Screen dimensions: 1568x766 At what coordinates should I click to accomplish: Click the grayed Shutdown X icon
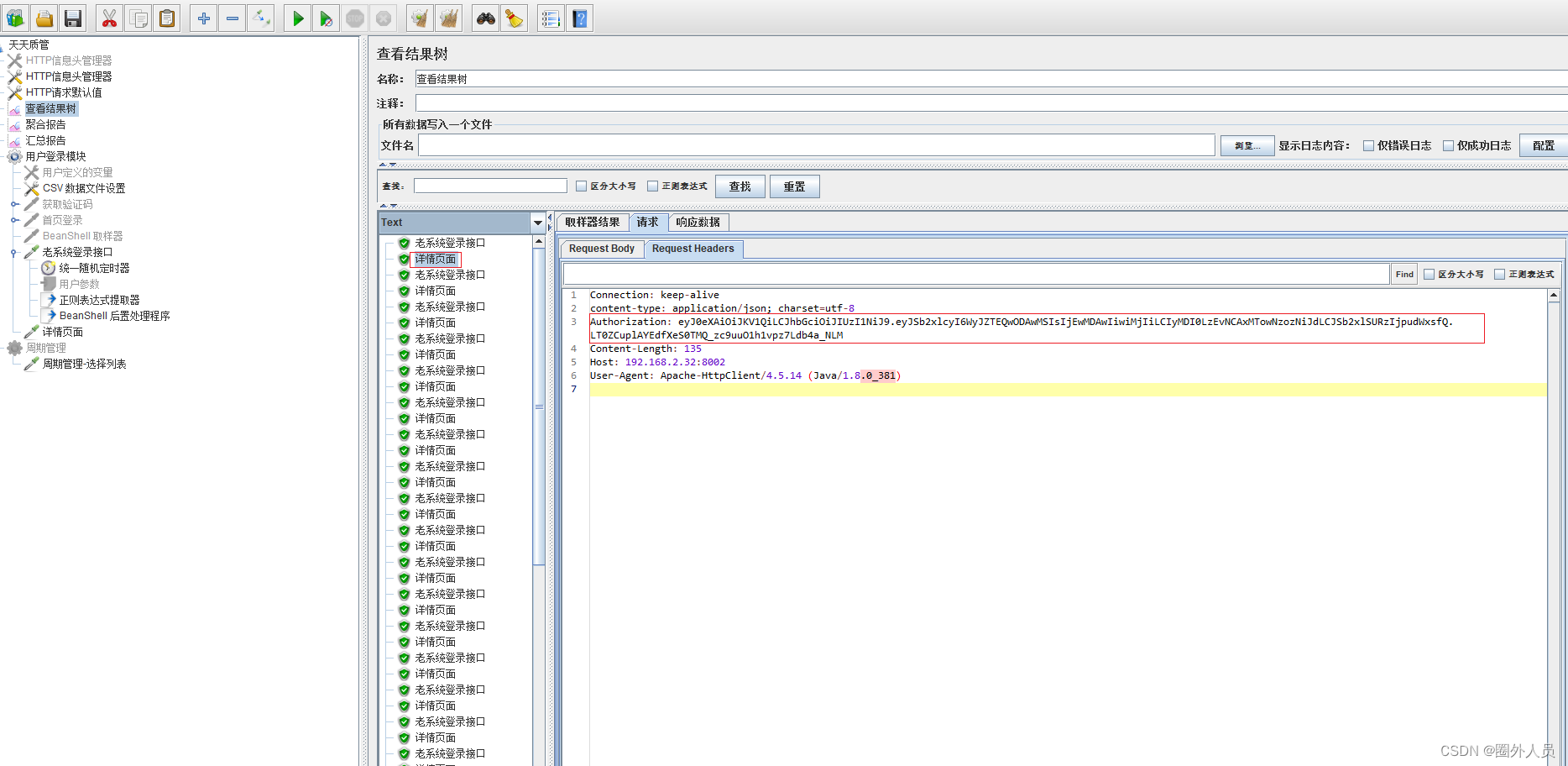(x=384, y=18)
